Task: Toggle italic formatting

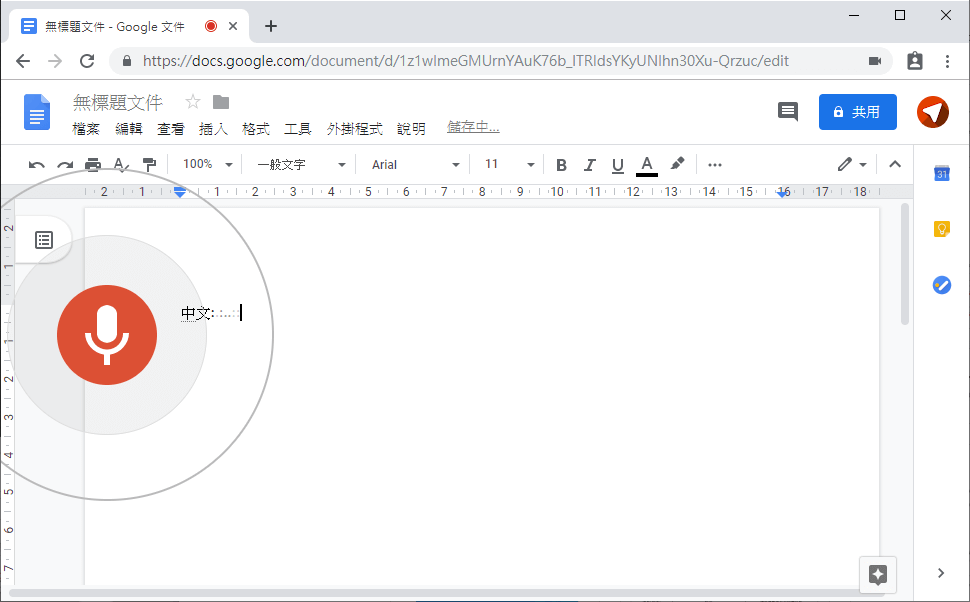Action: point(590,165)
